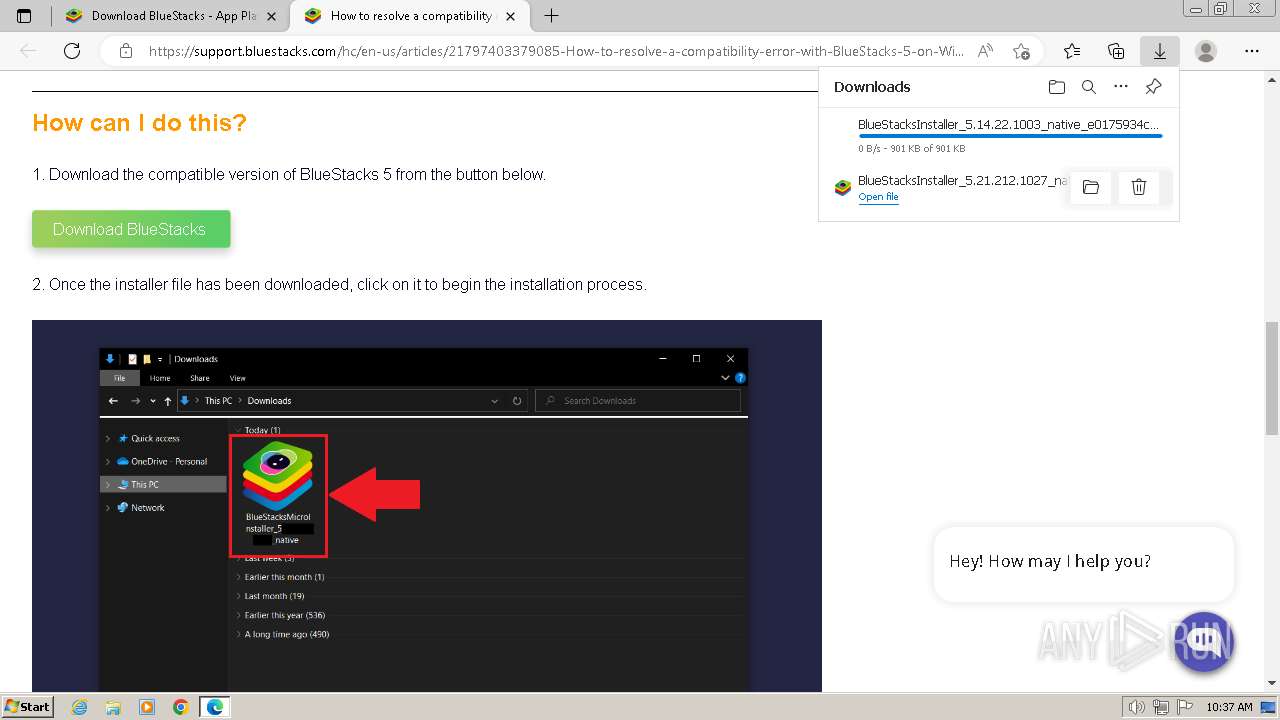Image resolution: width=1280 pixels, height=720 pixels.
Task: Open network status tray icon
Action: (x=1160, y=707)
